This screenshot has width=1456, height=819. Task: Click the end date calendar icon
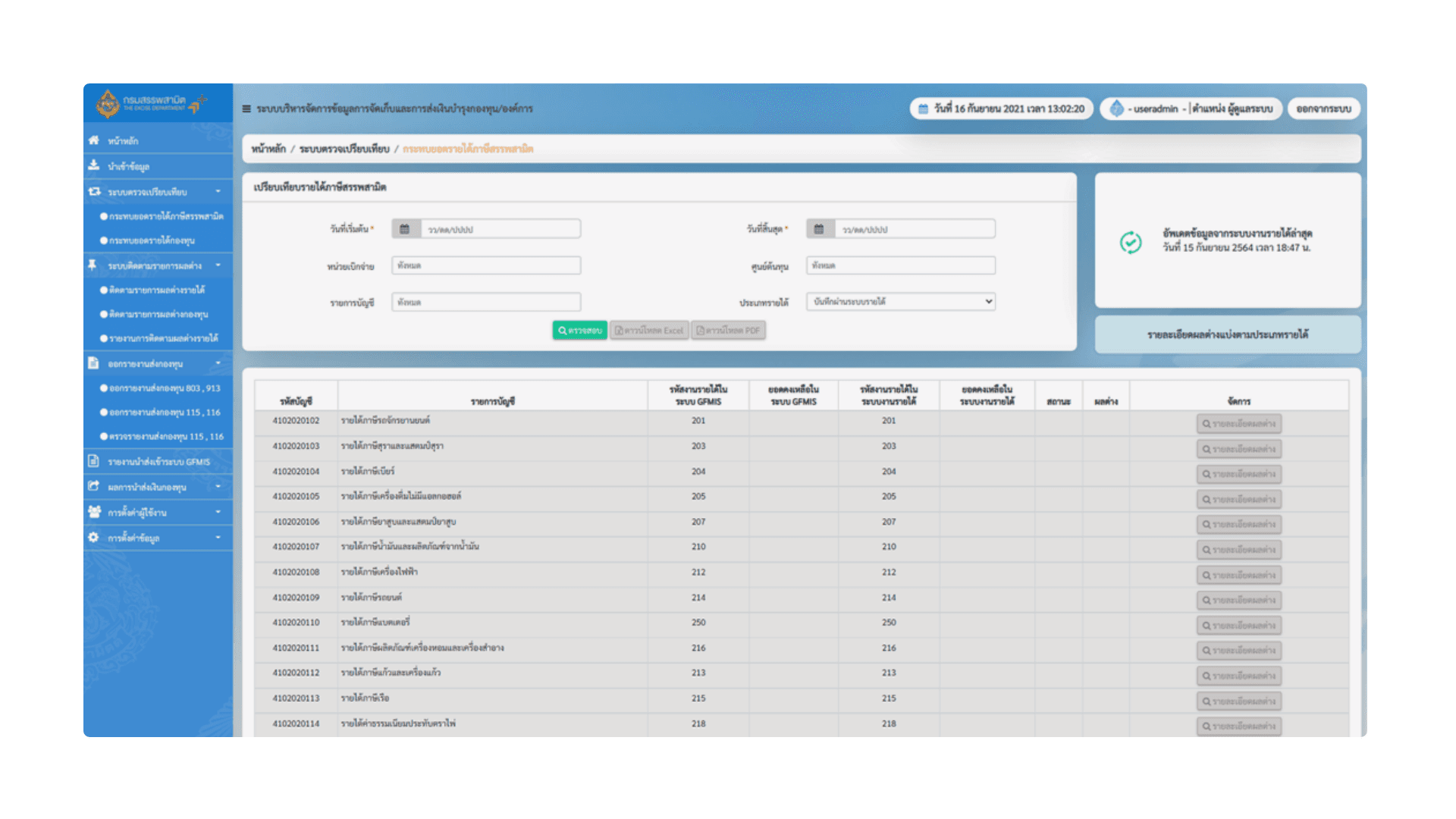[x=819, y=229]
